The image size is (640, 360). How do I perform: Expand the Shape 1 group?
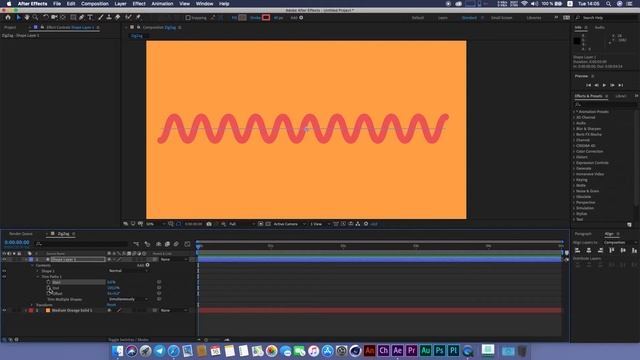tap(38, 271)
